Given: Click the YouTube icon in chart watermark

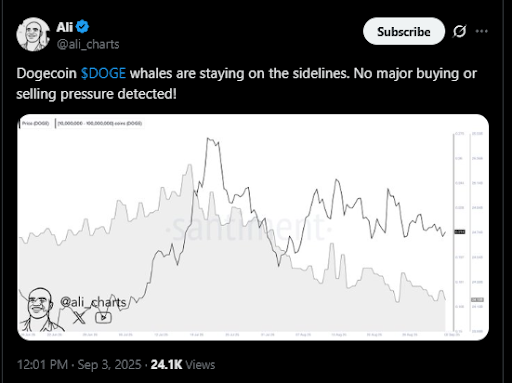Looking at the screenshot, I should [x=103, y=317].
